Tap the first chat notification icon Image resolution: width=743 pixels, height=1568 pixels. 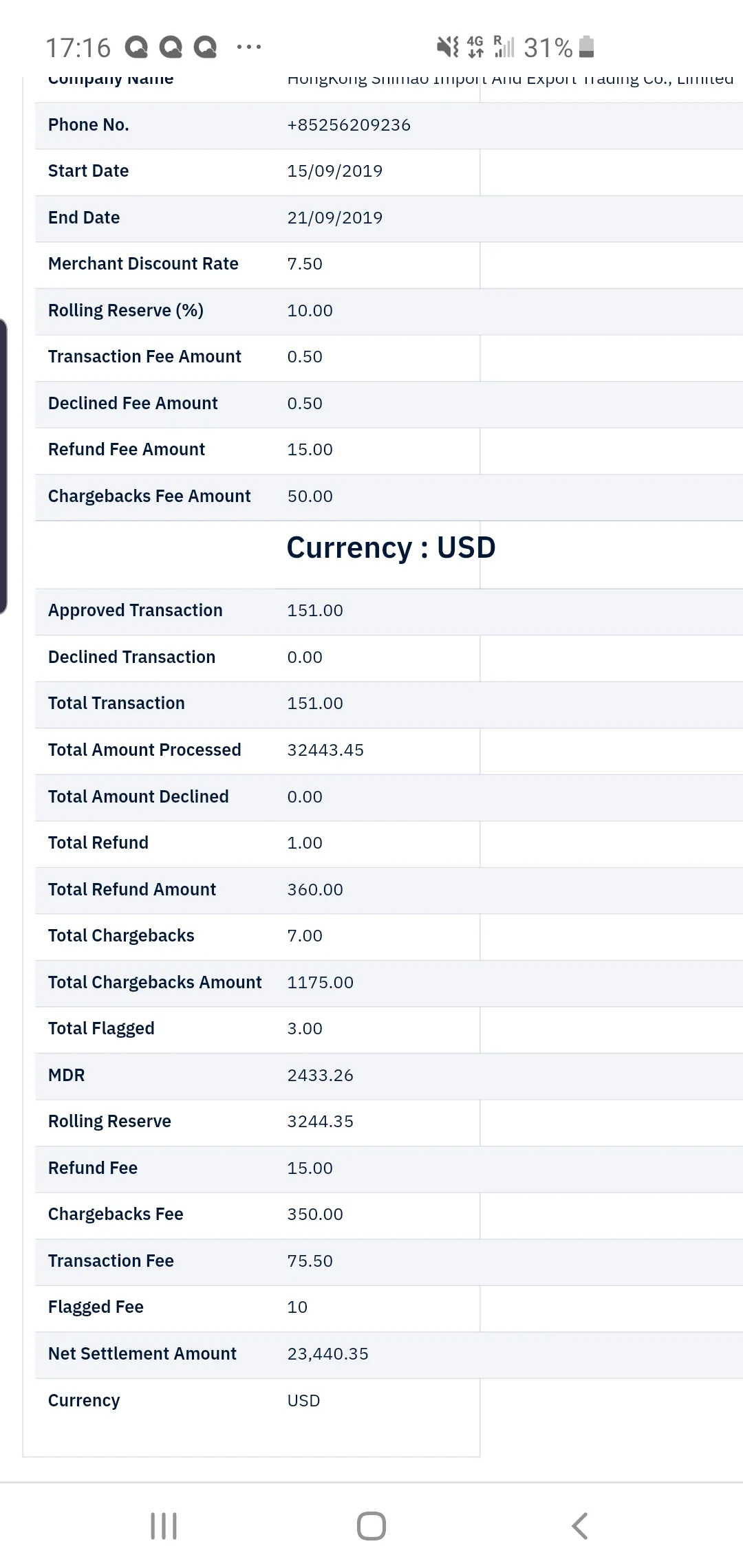[136, 47]
